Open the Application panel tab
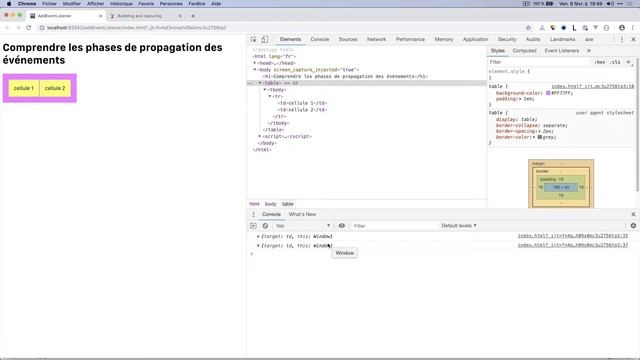This screenshot has width=640, height=360. pos(475,40)
